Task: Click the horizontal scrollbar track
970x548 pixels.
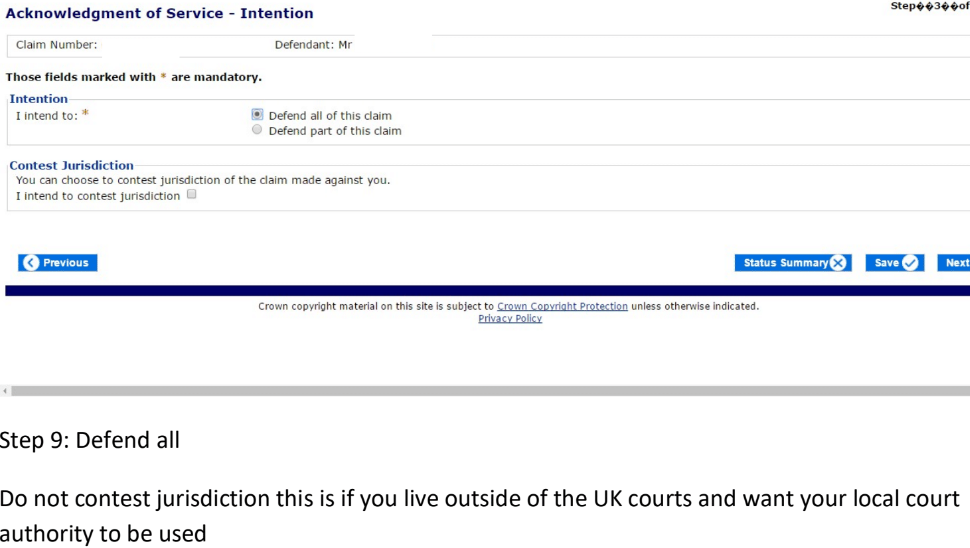Action: point(490,391)
